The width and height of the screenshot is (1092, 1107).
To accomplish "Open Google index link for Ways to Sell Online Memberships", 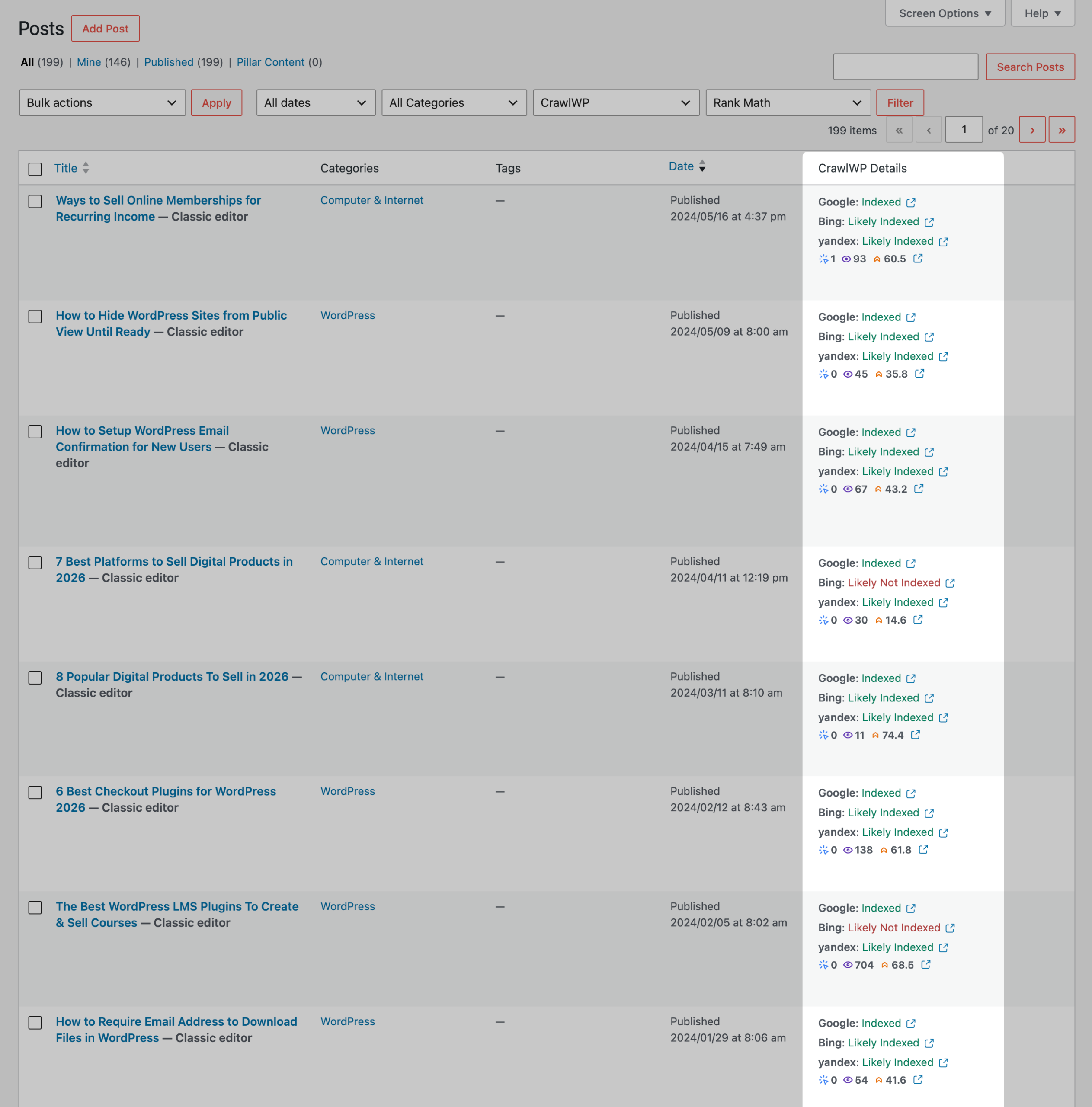I will 911,202.
